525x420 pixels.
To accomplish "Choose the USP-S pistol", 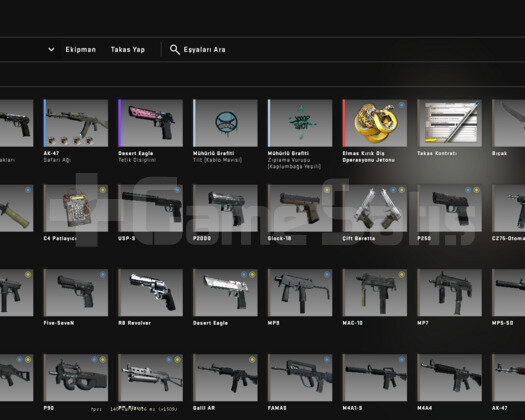I will (150, 208).
